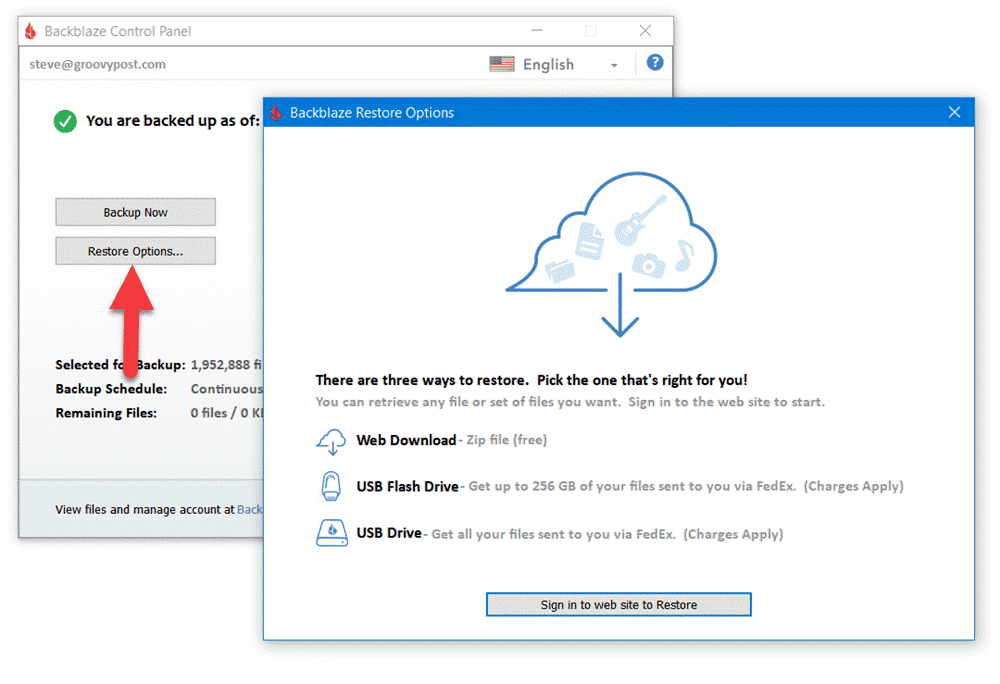Select the USB Flash Drive restore icon
This screenshot has width=1000, height=684.
coord(330,486)
